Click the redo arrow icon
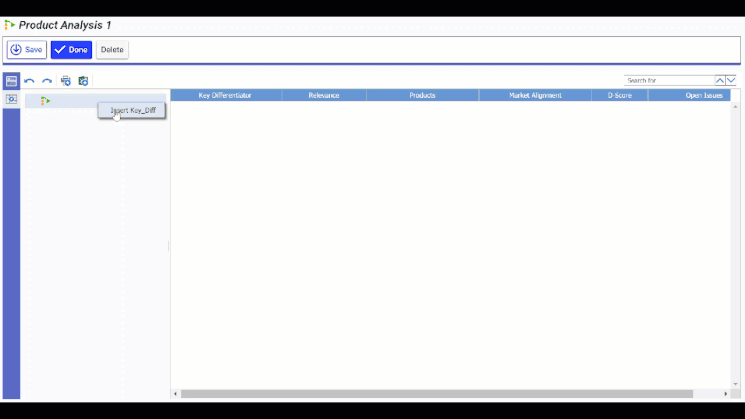This screenshot has height=419, width=745. point(47,81)
